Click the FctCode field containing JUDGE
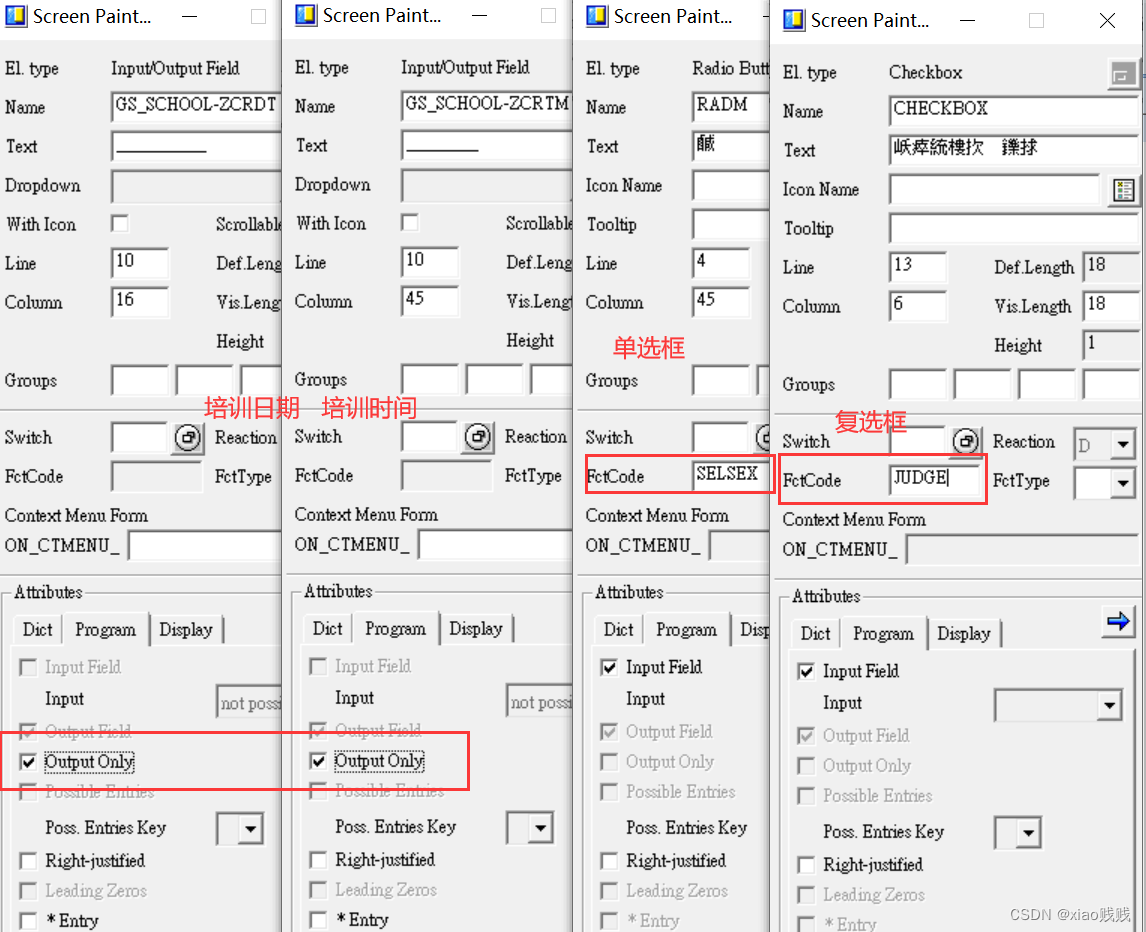 pyautogui.click(x=936, y=480)
